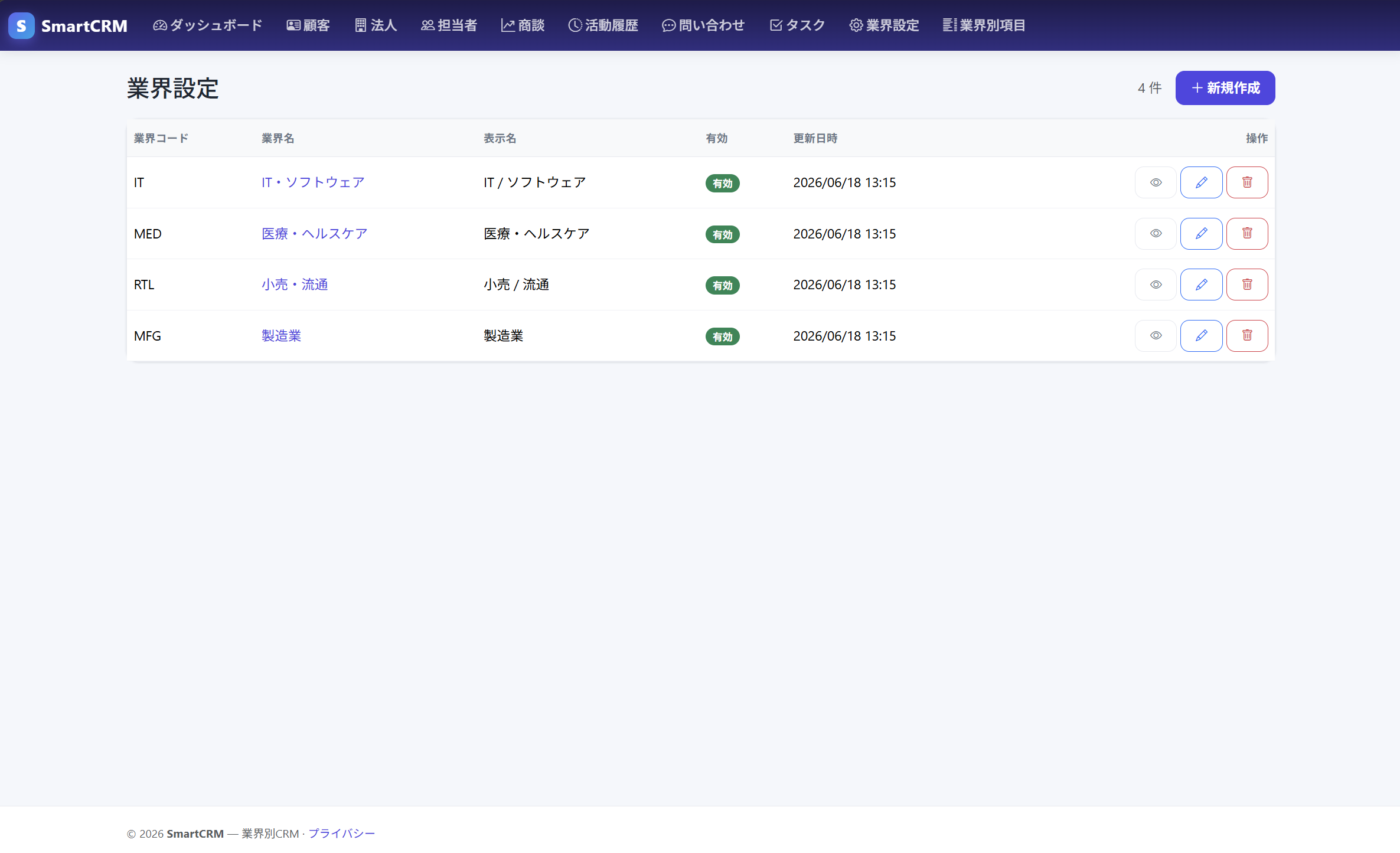The width and height of the screenshot is (1400, 853).
Task: Select the IT code cell
Action: tap(139, 182)
